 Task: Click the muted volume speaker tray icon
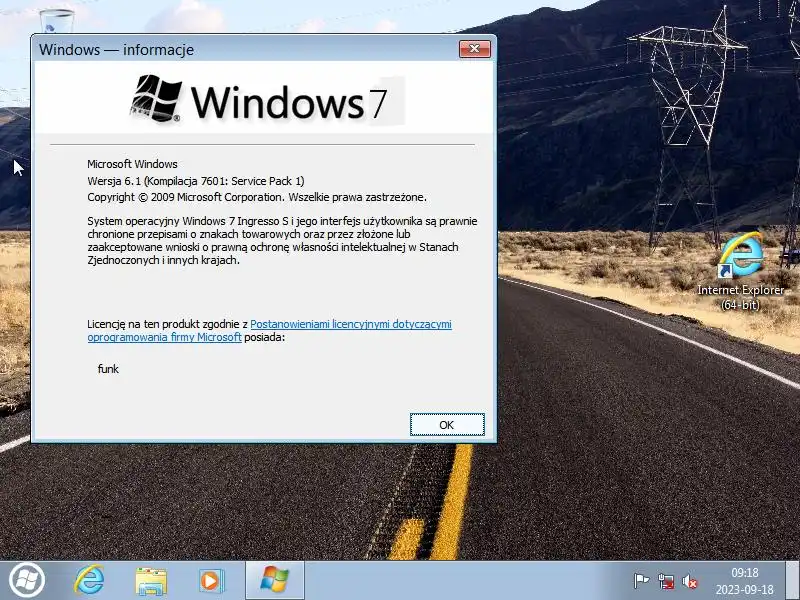[690, 581]
